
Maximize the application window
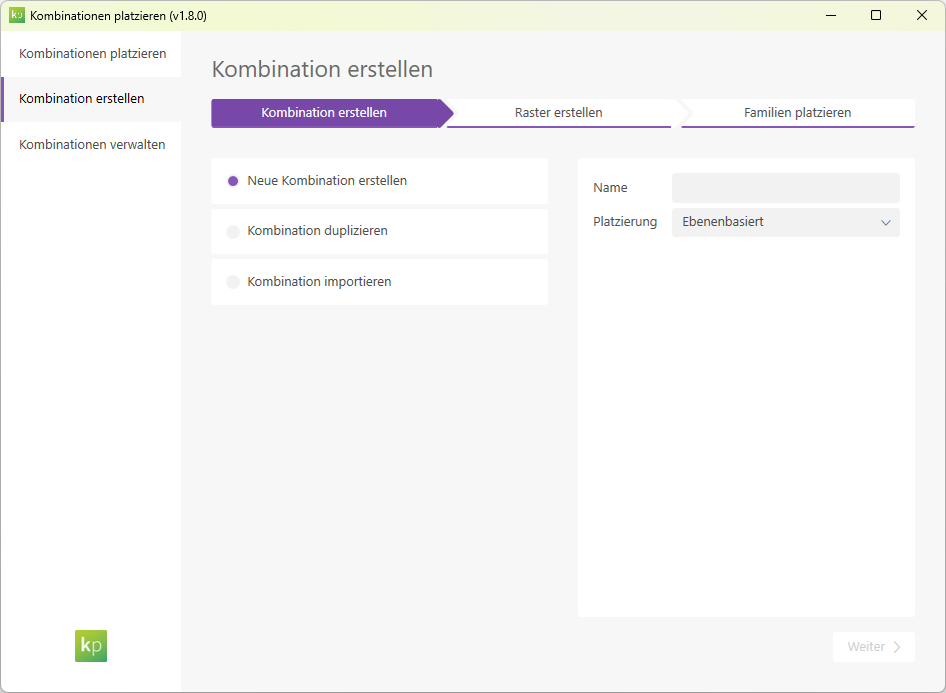[876, 15]
